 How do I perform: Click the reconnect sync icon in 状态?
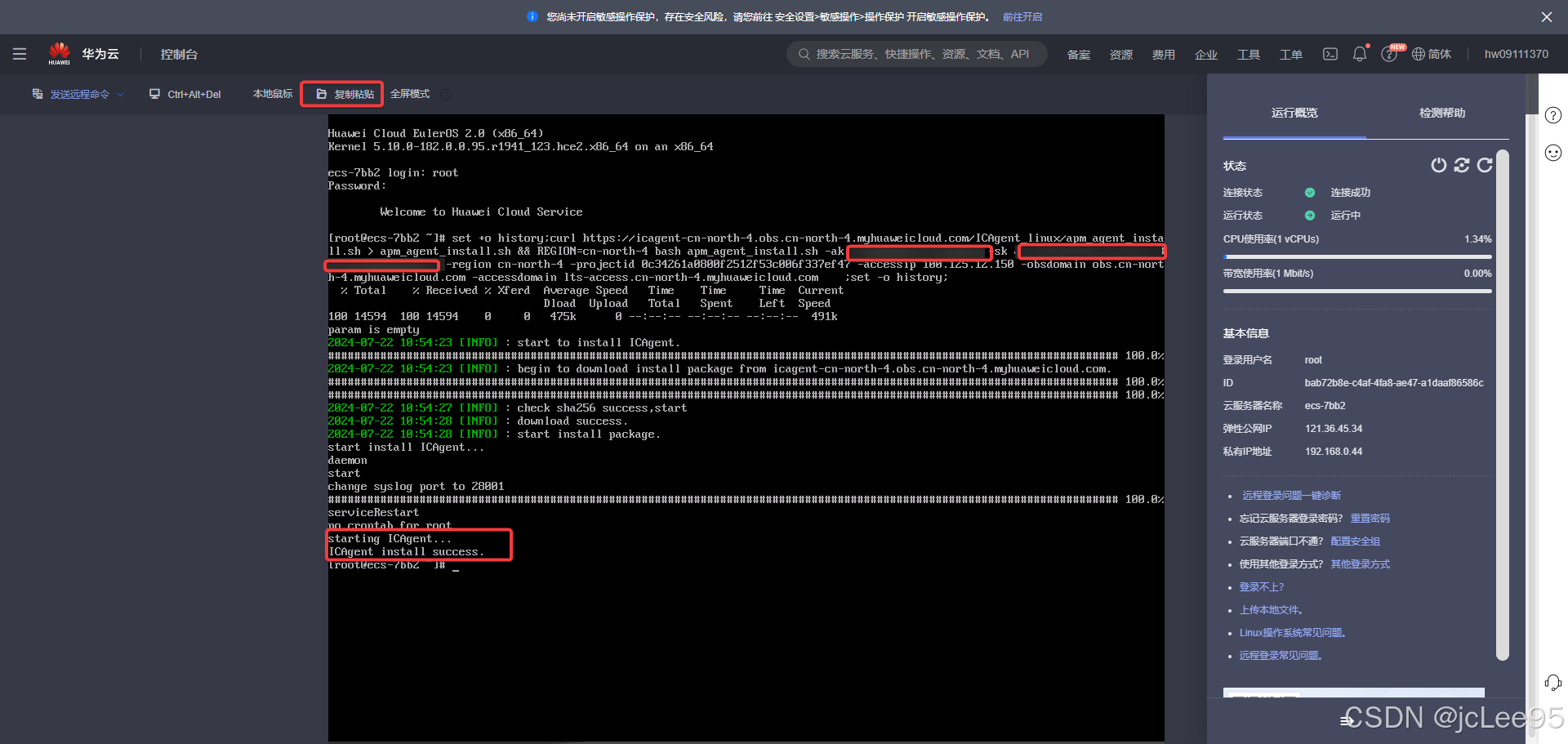pyautogui.click(x=1462, y=165)
